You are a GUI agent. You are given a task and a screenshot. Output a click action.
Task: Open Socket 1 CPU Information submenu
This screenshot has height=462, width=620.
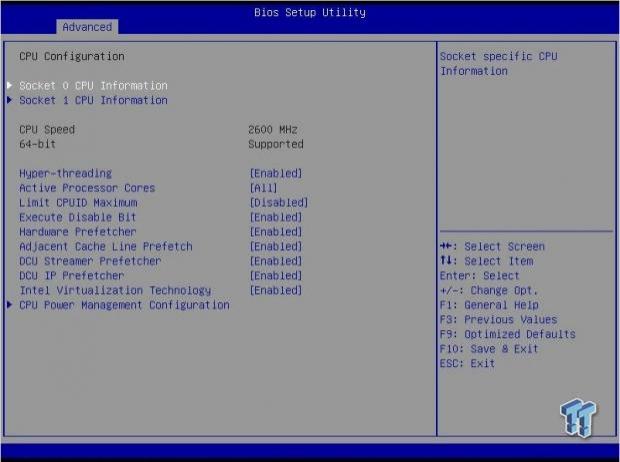click(93, 100)
